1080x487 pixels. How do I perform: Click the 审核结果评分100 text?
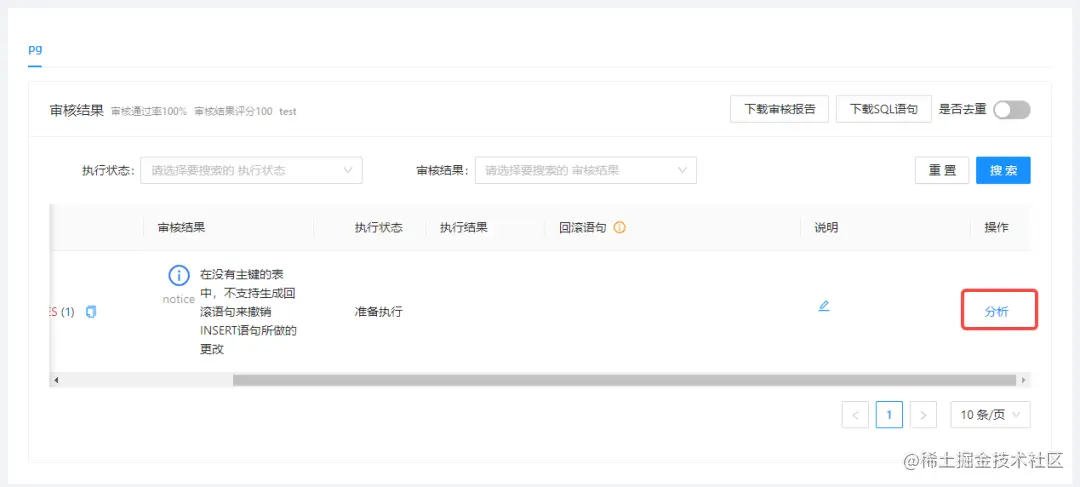[233, 111]
